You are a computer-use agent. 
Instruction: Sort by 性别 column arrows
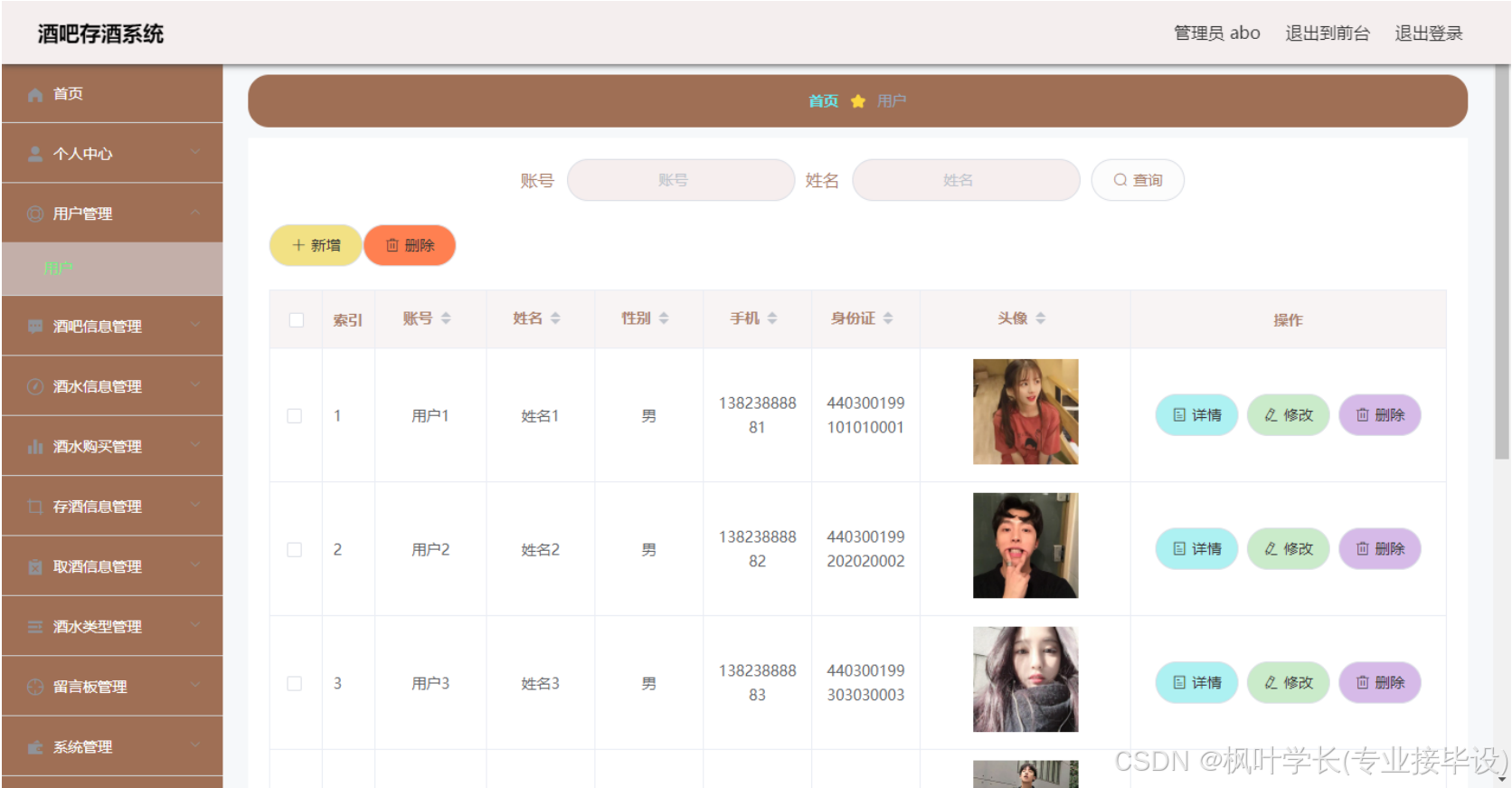[664, 318]
